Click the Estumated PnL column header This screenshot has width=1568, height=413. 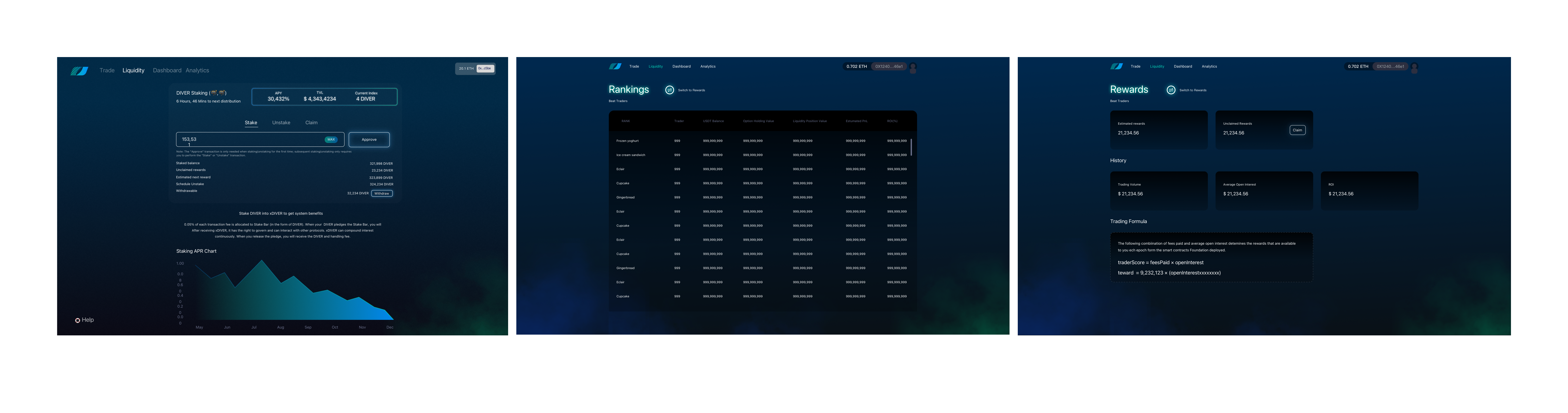click(x=856, y=121)
